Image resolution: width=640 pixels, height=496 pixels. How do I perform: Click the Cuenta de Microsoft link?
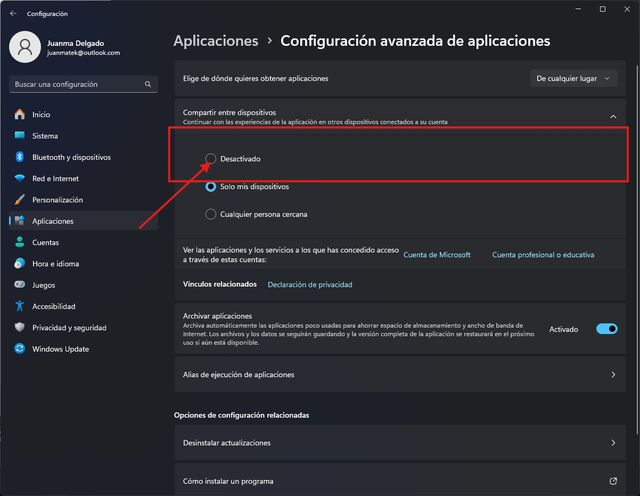(436, 255)
